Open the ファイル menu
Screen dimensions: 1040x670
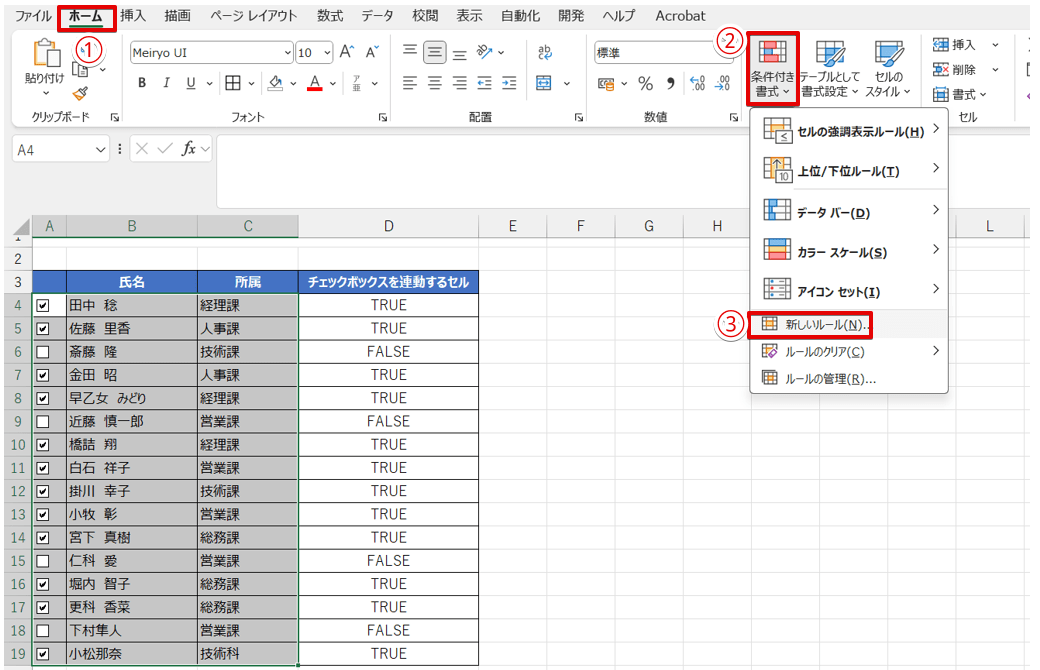[x=33, y=16]
